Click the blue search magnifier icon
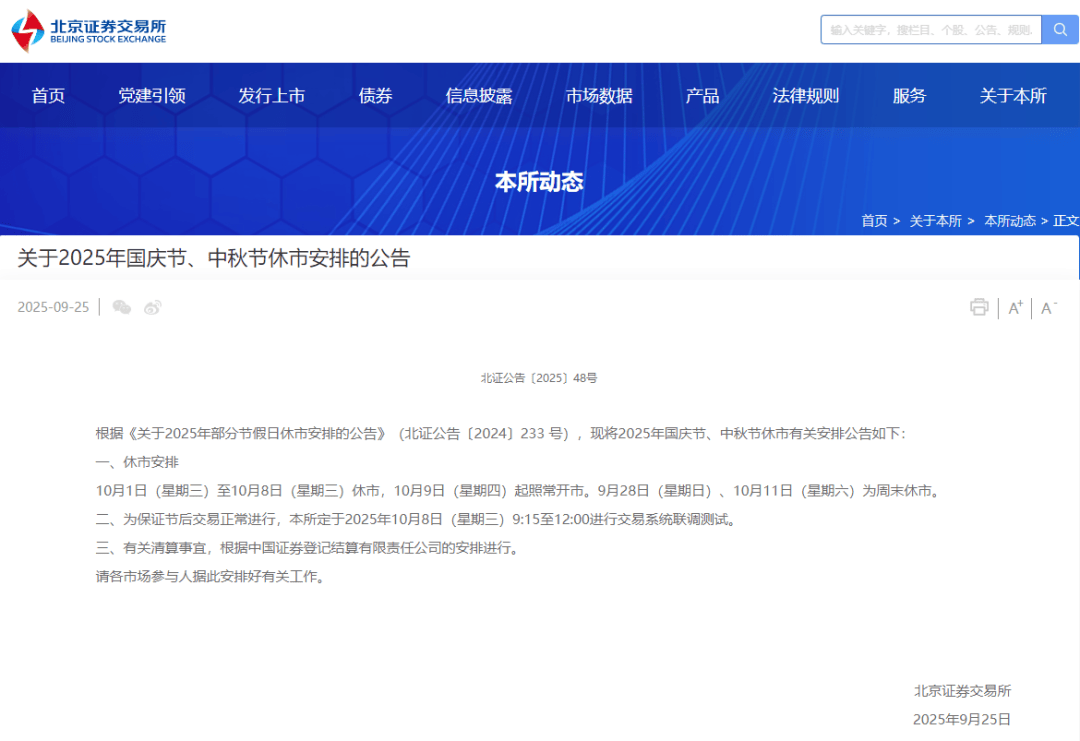The height and width of the screenshot is (741, 1080). pos(1059,30)
